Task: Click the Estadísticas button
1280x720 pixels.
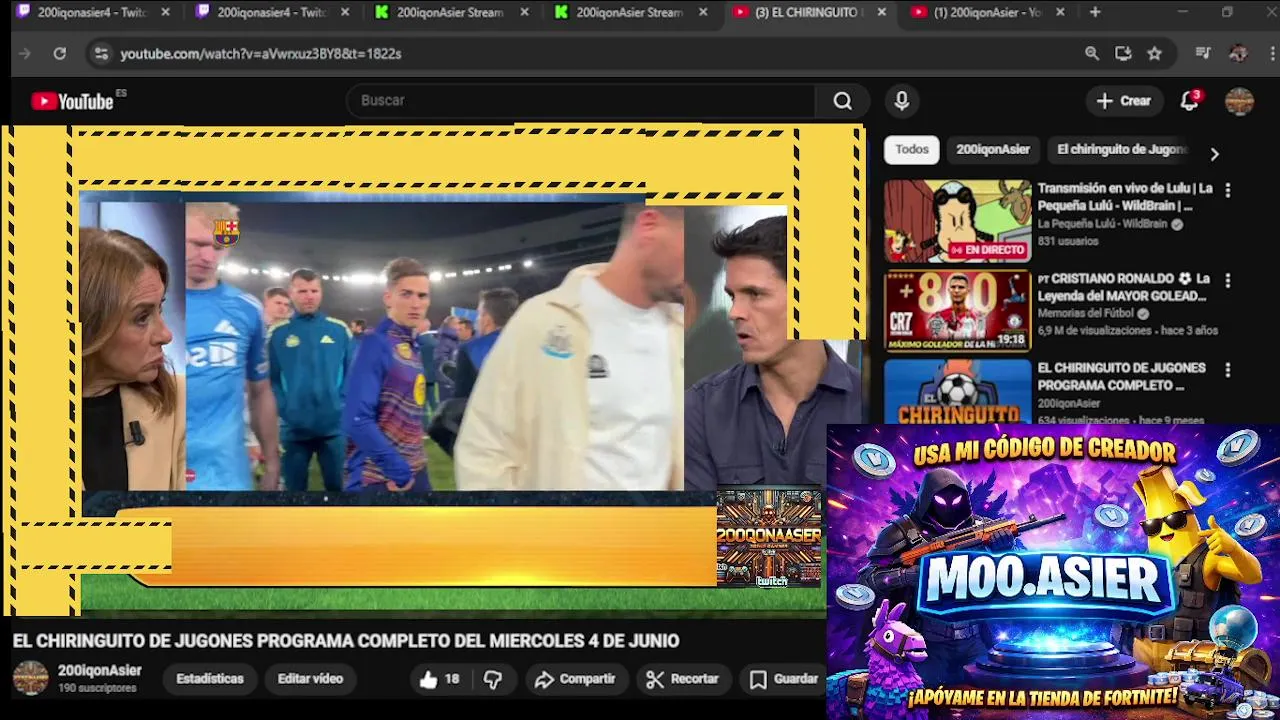Action: [210, 679]
